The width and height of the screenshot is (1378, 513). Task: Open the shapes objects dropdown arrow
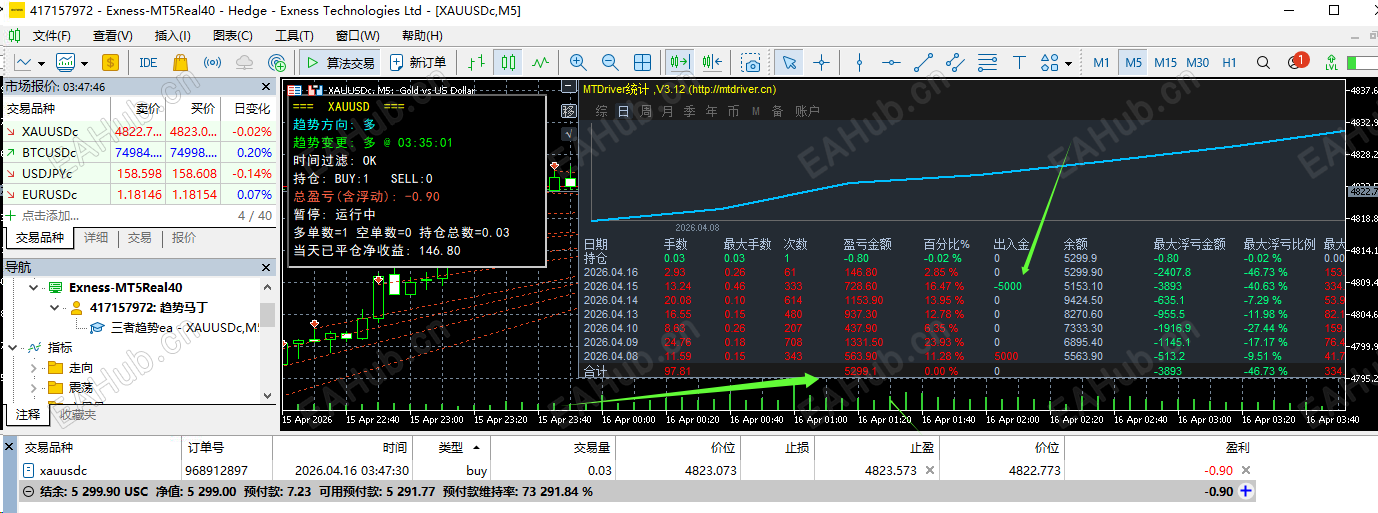(1069, 63)
